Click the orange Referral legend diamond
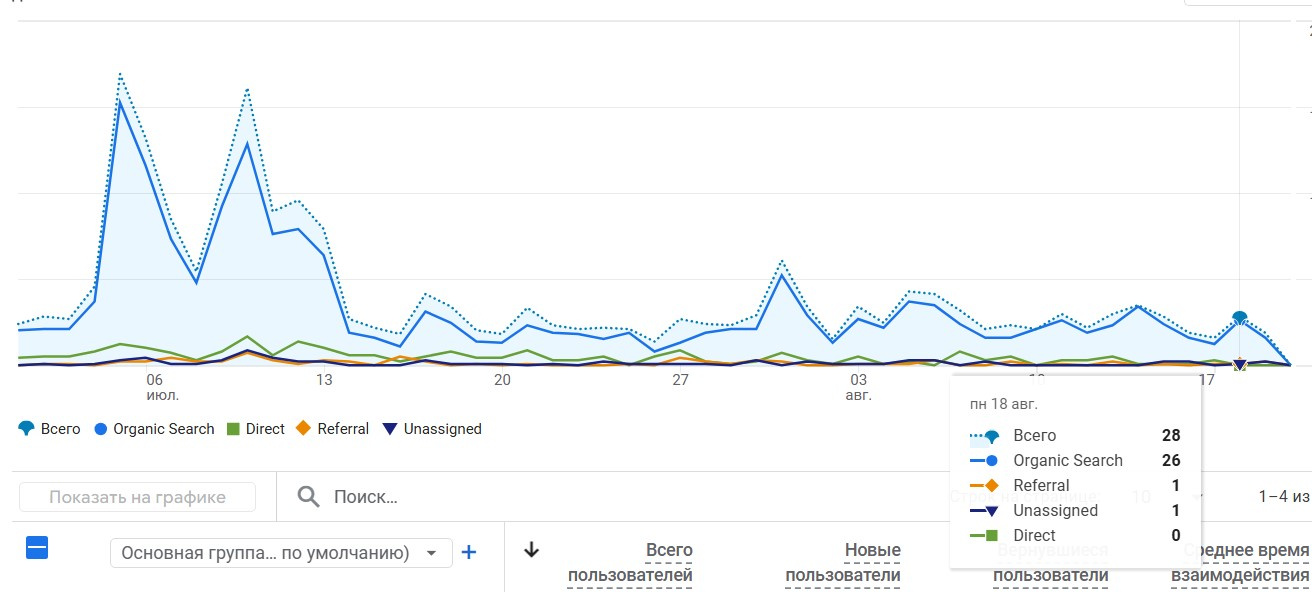This screenshot has height=592, width=1312. point(304,429)
